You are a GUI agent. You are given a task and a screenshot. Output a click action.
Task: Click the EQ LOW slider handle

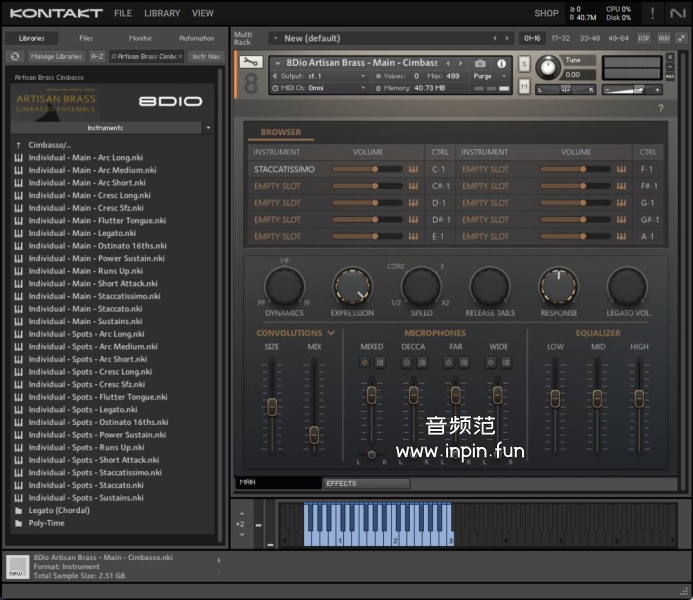click(555, 398)
